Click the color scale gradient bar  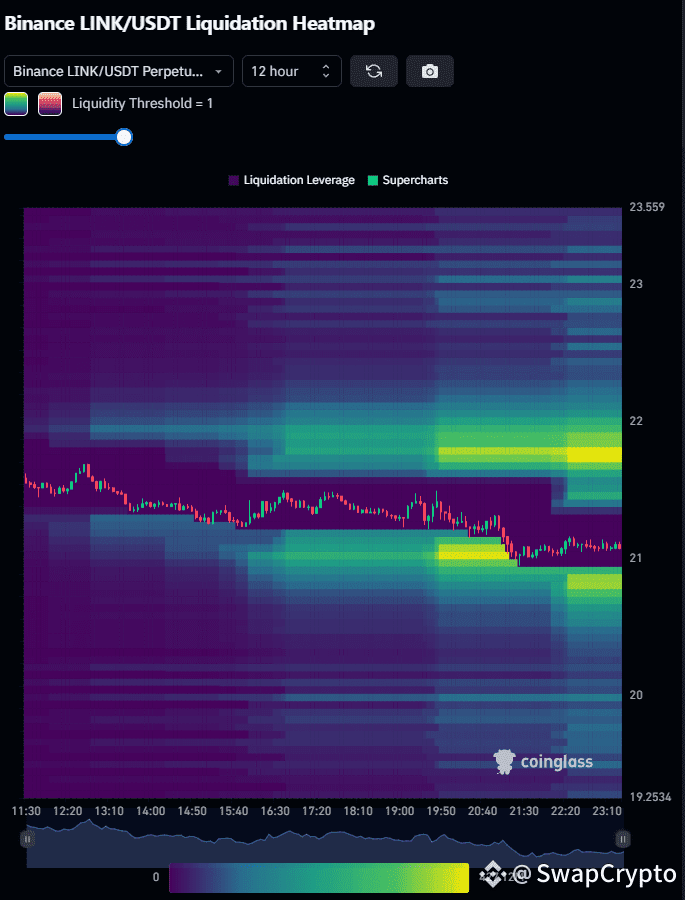coord(319,878)
